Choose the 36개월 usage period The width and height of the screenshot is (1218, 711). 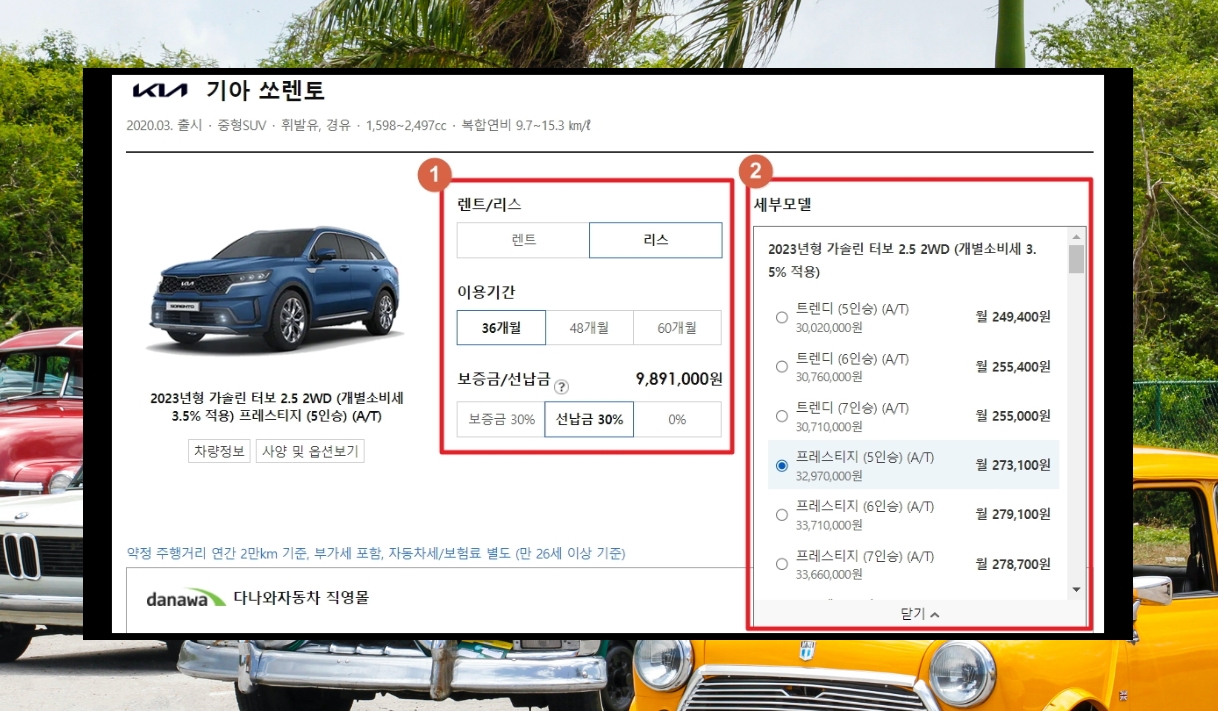501,327
